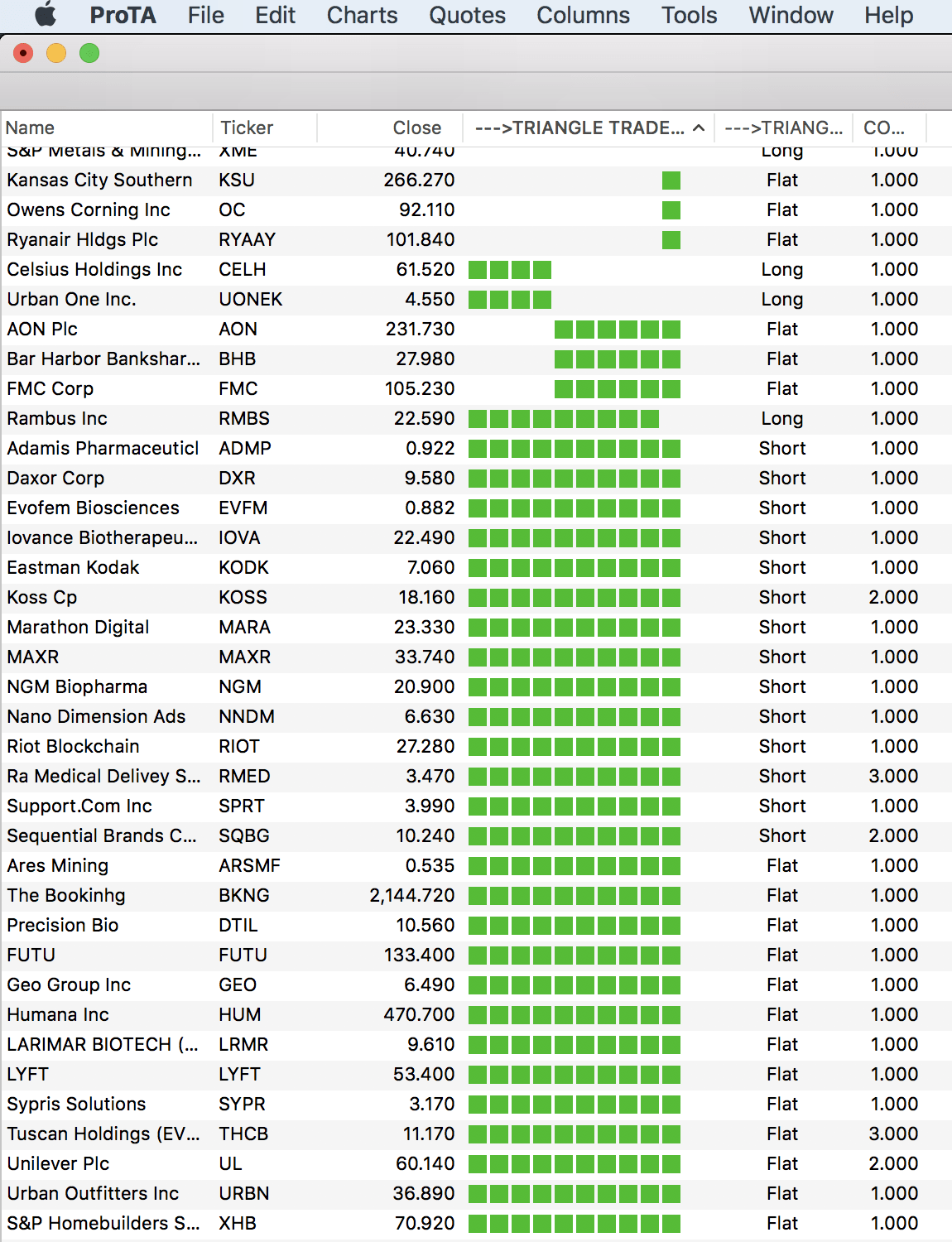Select ticker ARSMF cell
952x1242 pixels.
pos(250,865)
